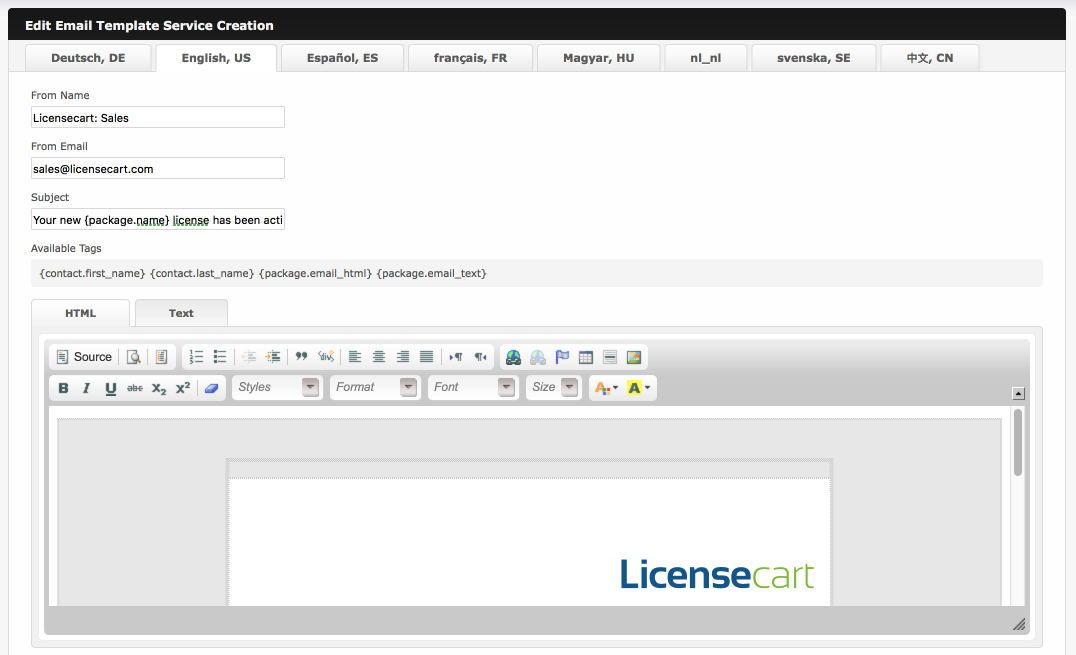Open the Templates icon in the toolbar
Viewport: 1076px width, 655px height.
[x=161, y=357]
